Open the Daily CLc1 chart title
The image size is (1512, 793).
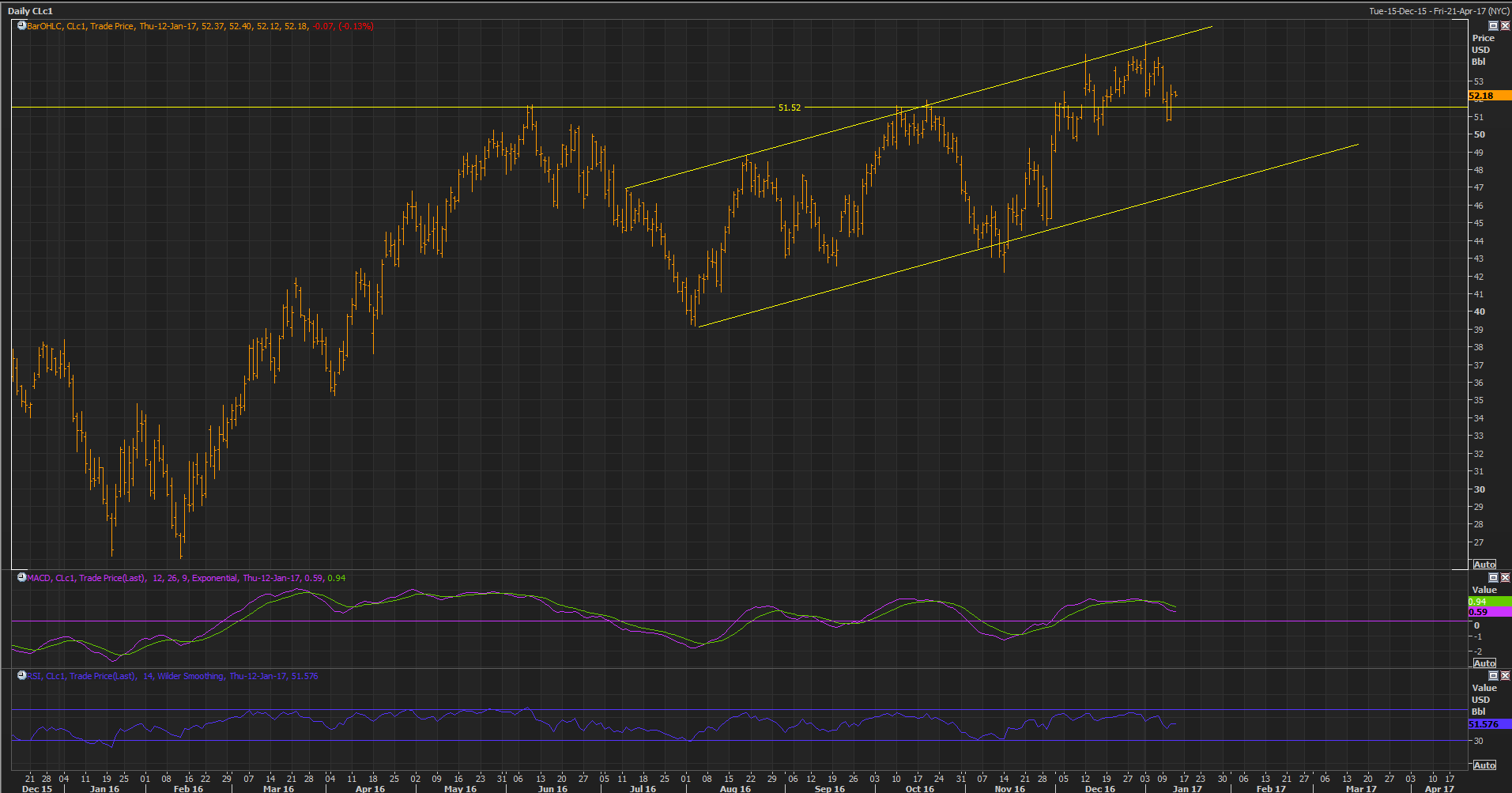30,11
